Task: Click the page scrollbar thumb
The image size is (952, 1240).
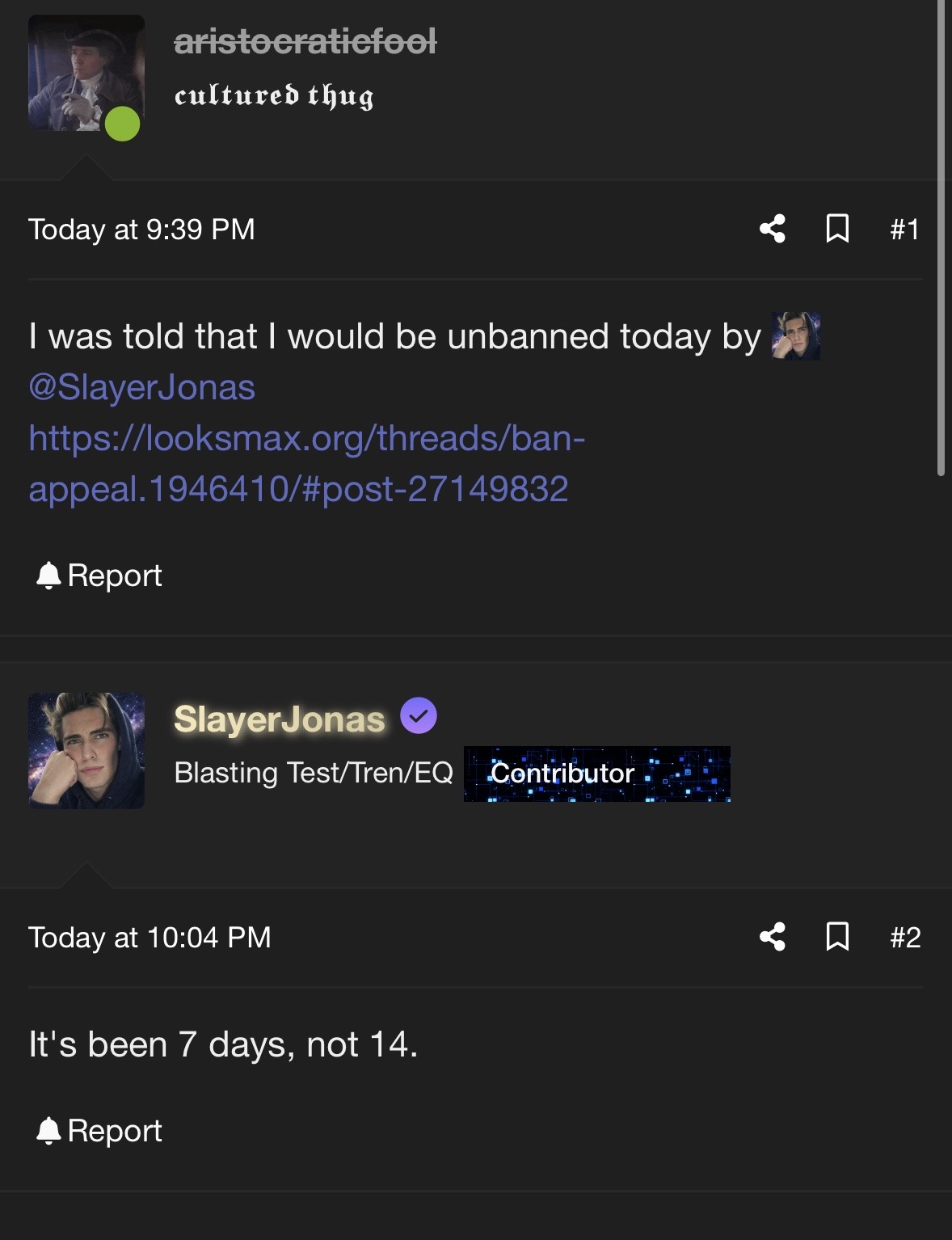Action: click(941, 243)
